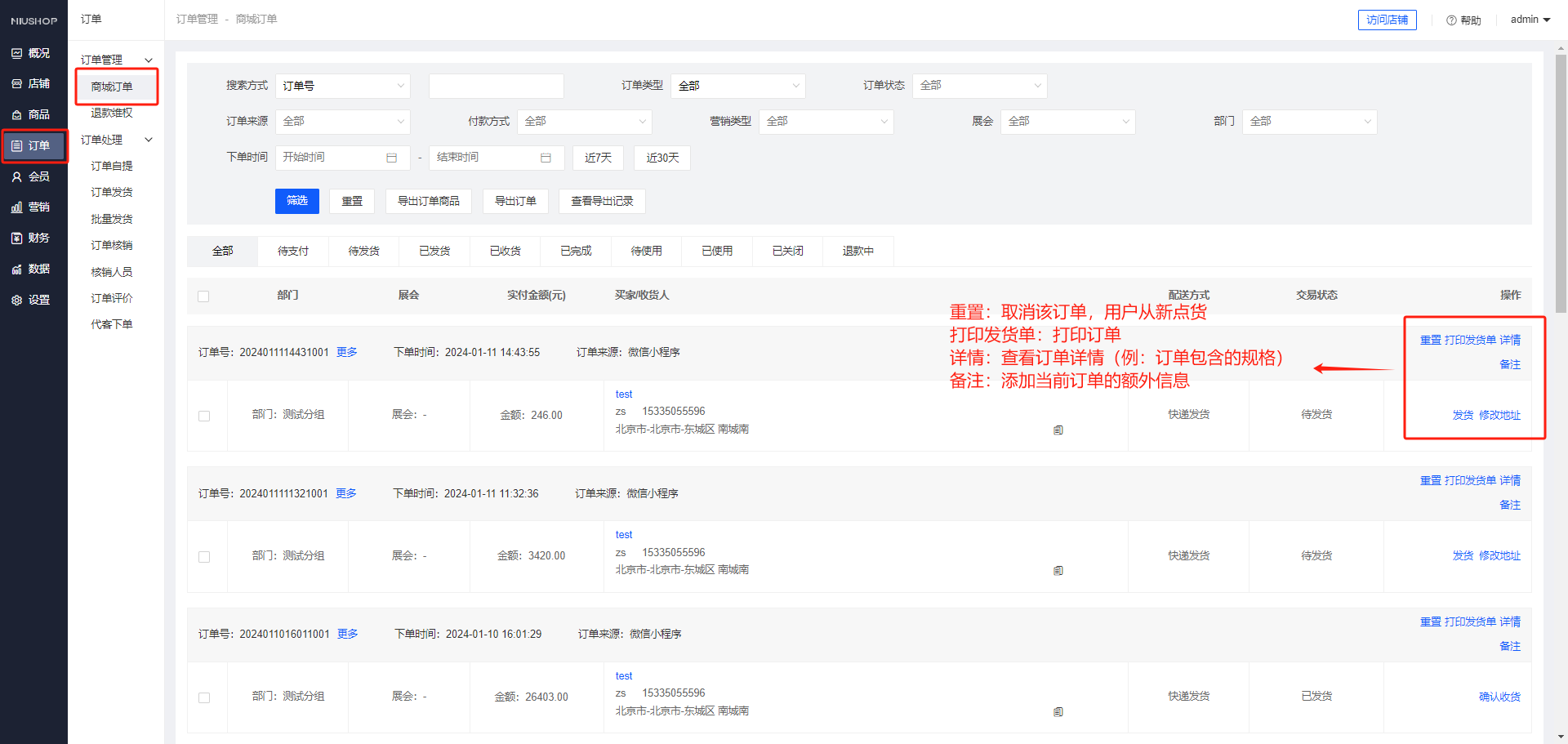Select the 退款中 tab
Image resolution: width=1568 pixels, height=744 pixels.
[857, 252]
